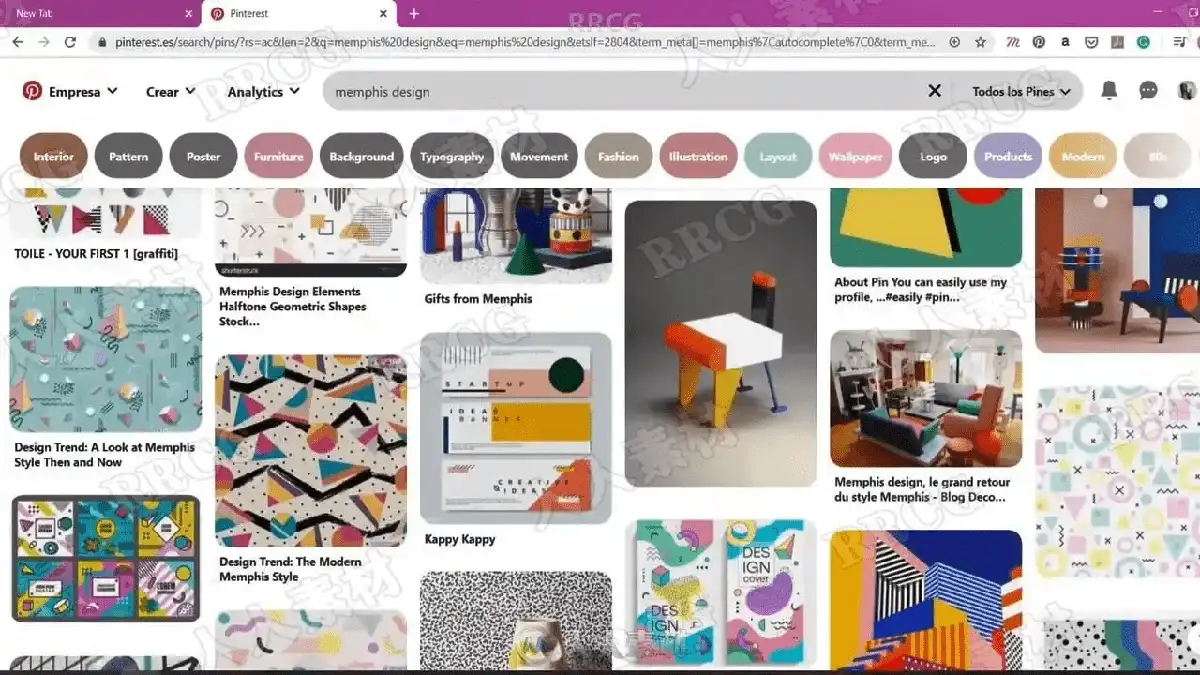Select the Illustration filter chip

coord(698,156)
